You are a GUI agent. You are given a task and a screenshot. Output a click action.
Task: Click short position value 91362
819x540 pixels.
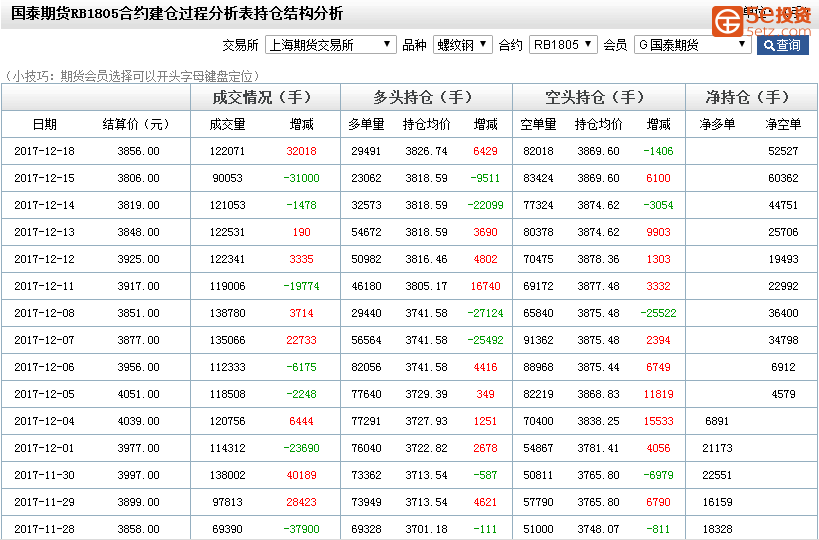(x=539, y=340)
